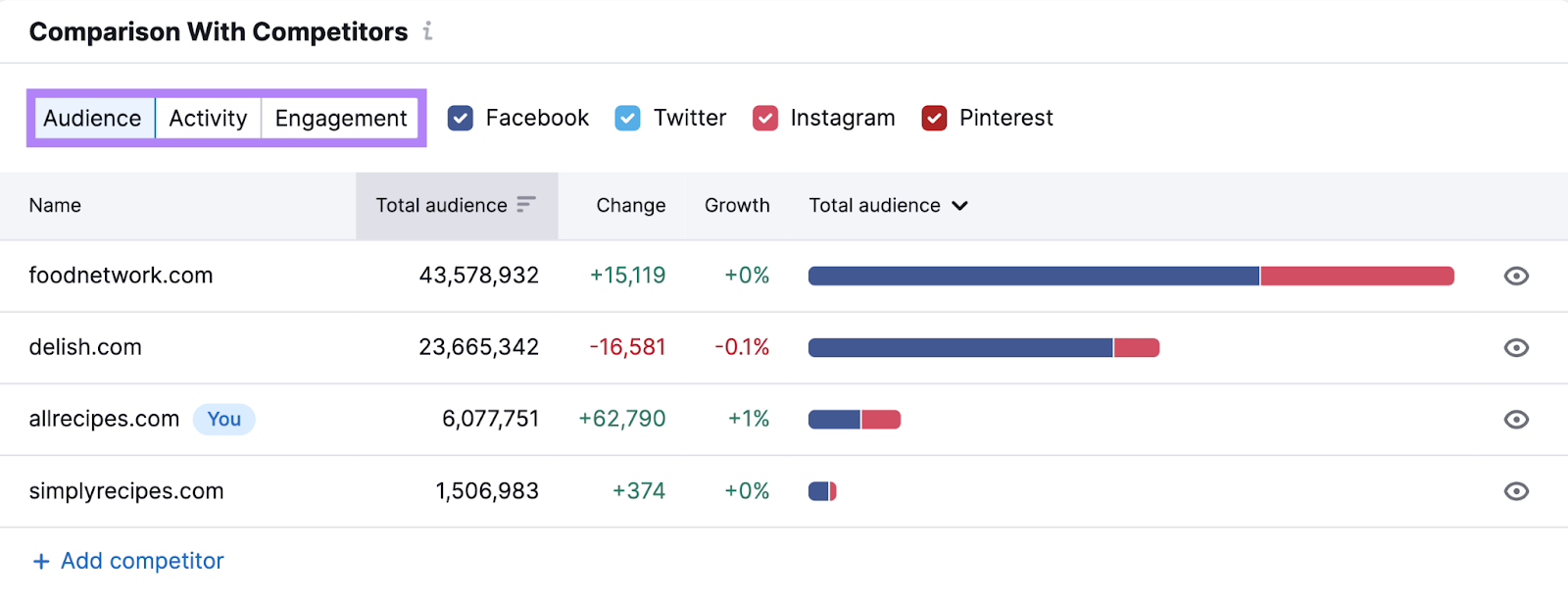1568x607 pixels.
Task: Click the eye icon for simplyrecipes.com
Action: [1514, 490]
